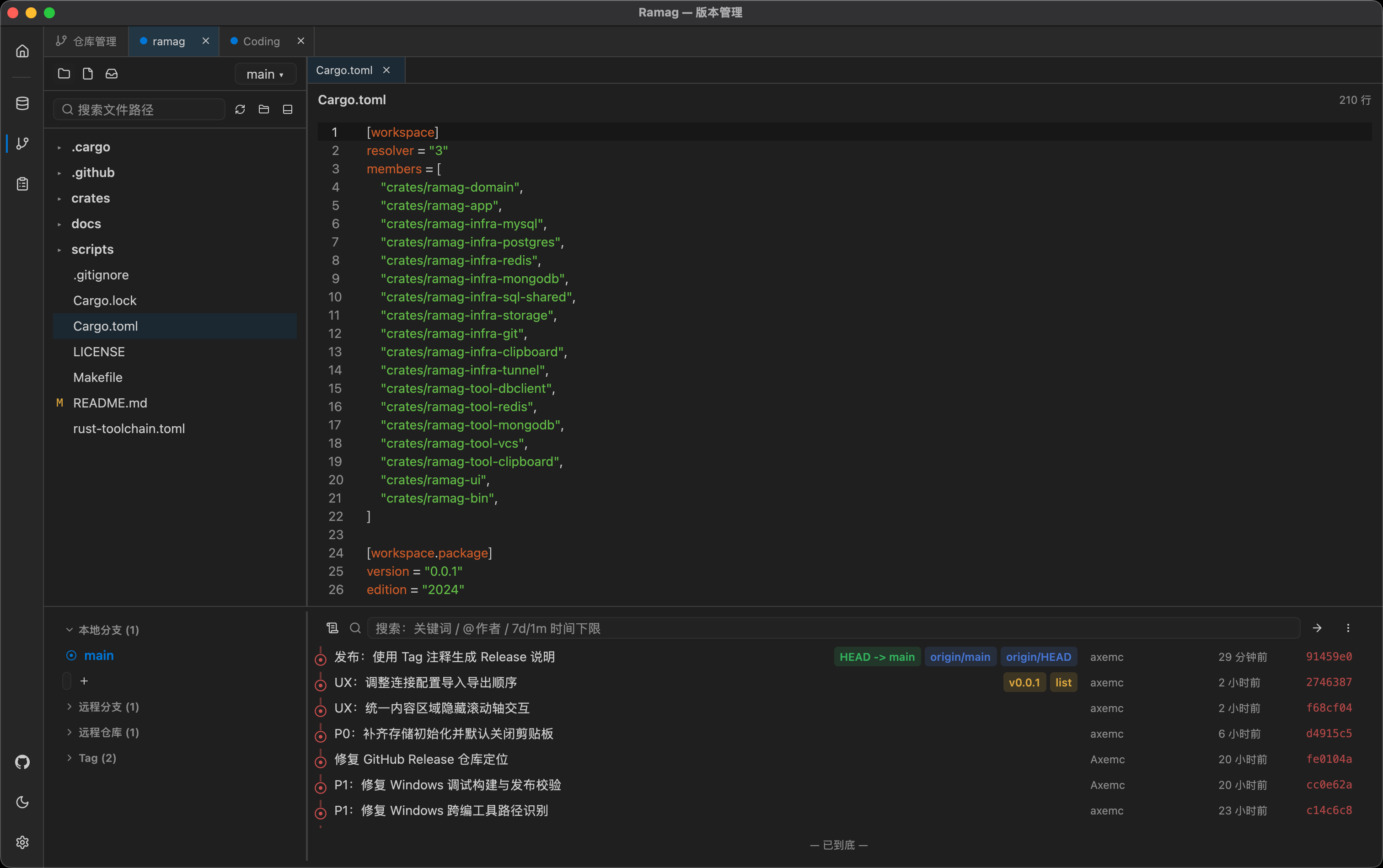Toggle dark mode with the moon icon
1383x868 pixels.
click(x=22, y=802)
